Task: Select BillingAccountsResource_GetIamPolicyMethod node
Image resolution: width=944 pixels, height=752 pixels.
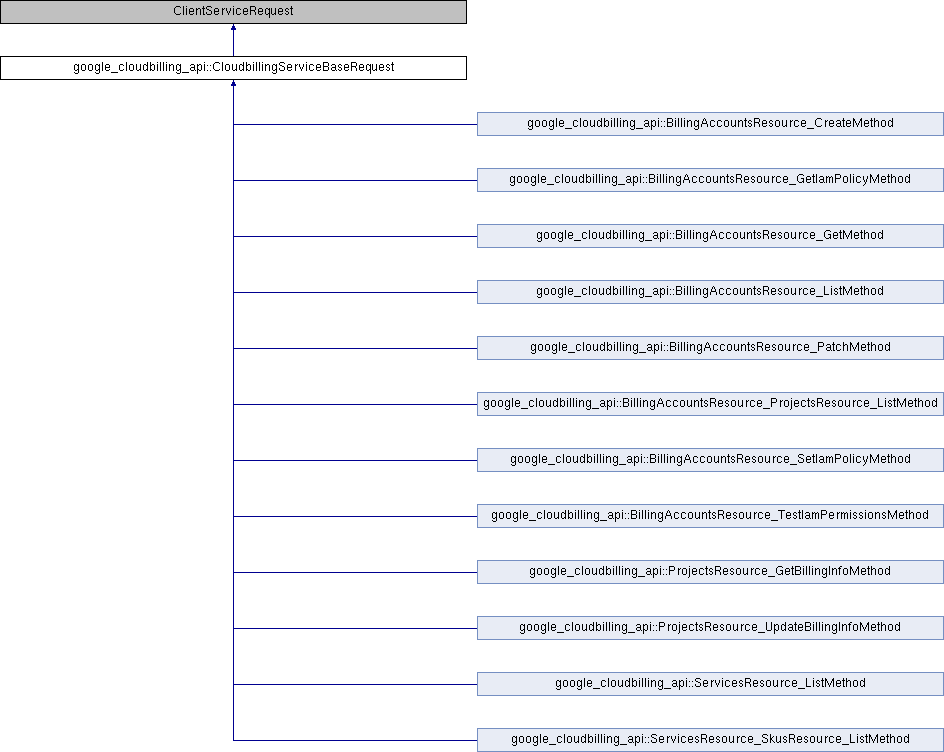Action: coord(710,179)
